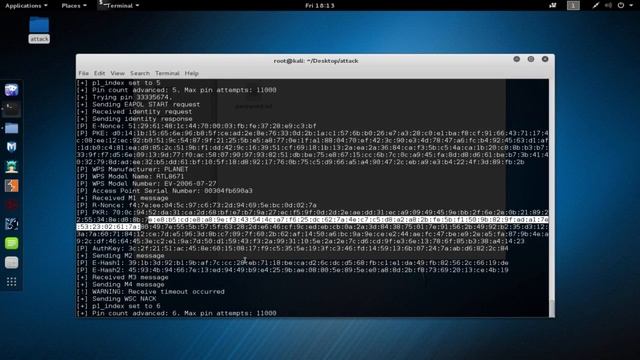Launch the BeEF dock icon

point(11,224)
